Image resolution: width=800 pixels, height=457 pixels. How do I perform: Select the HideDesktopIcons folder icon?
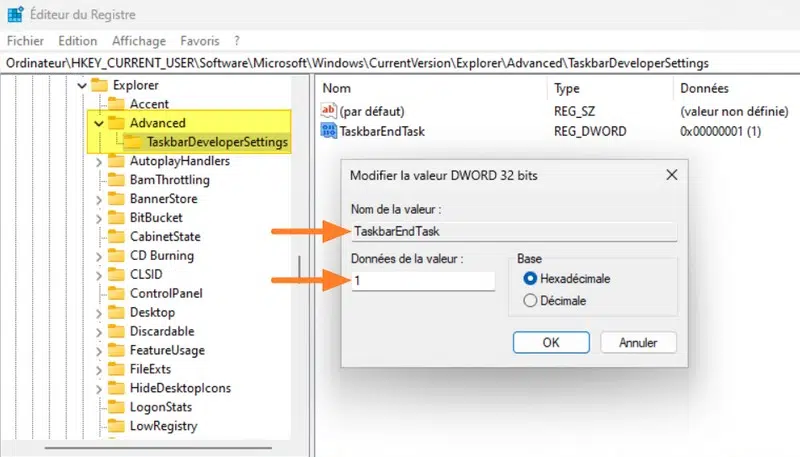tap(116, 388)
